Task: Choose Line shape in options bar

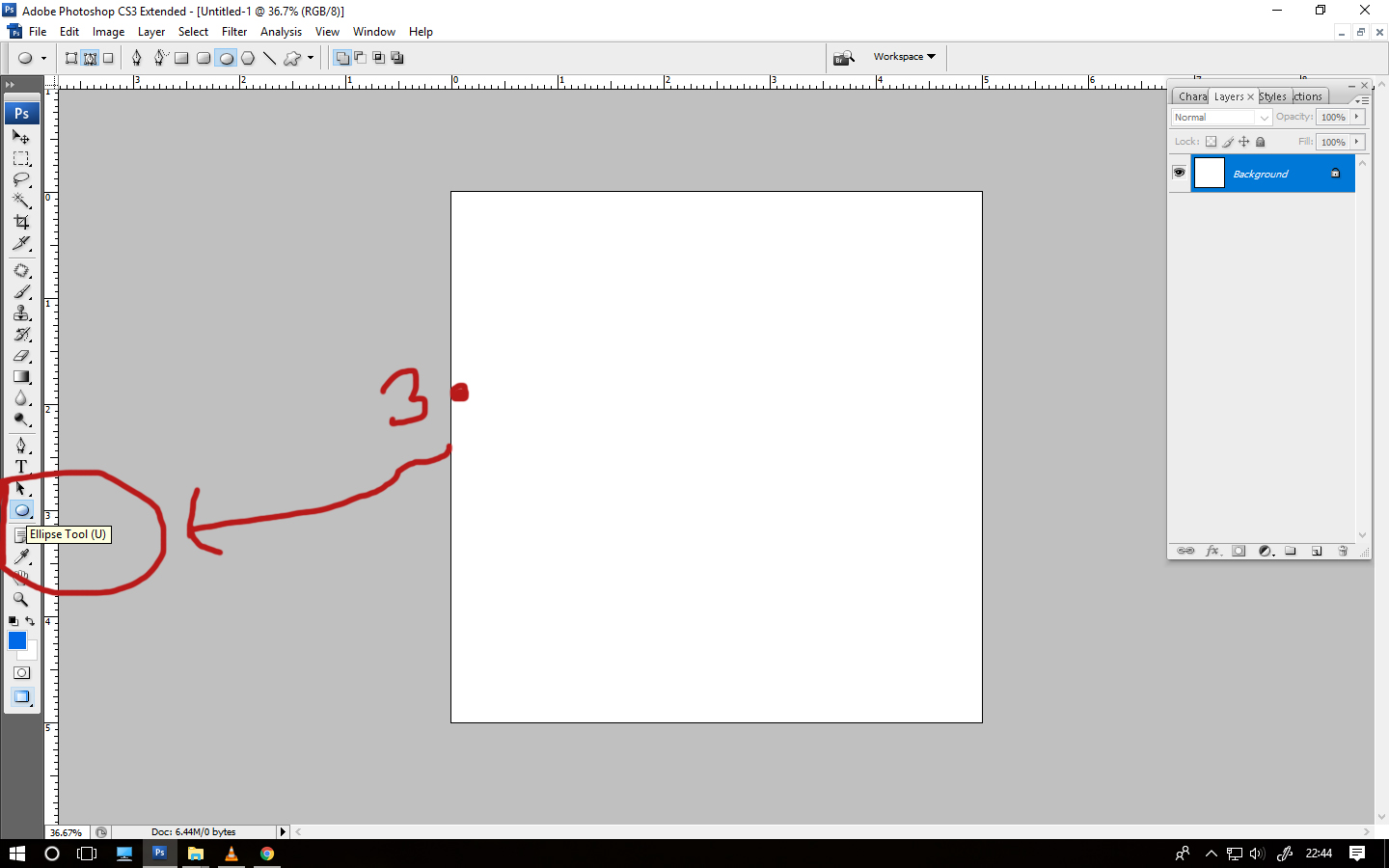Action: [270, 58]
